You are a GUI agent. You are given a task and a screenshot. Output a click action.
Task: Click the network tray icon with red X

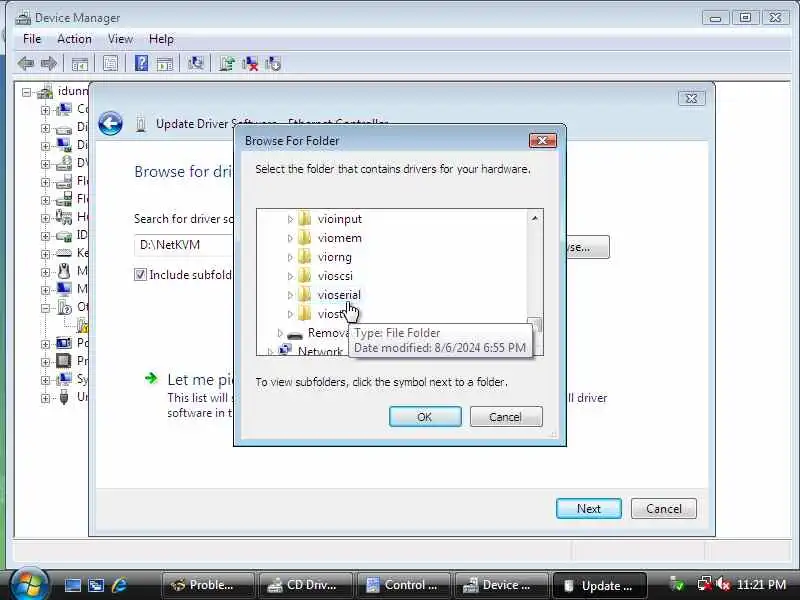(705, 584)
